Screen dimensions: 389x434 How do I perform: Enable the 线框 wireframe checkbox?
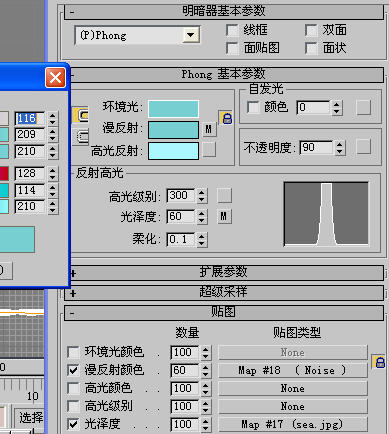tap(232, 30)
